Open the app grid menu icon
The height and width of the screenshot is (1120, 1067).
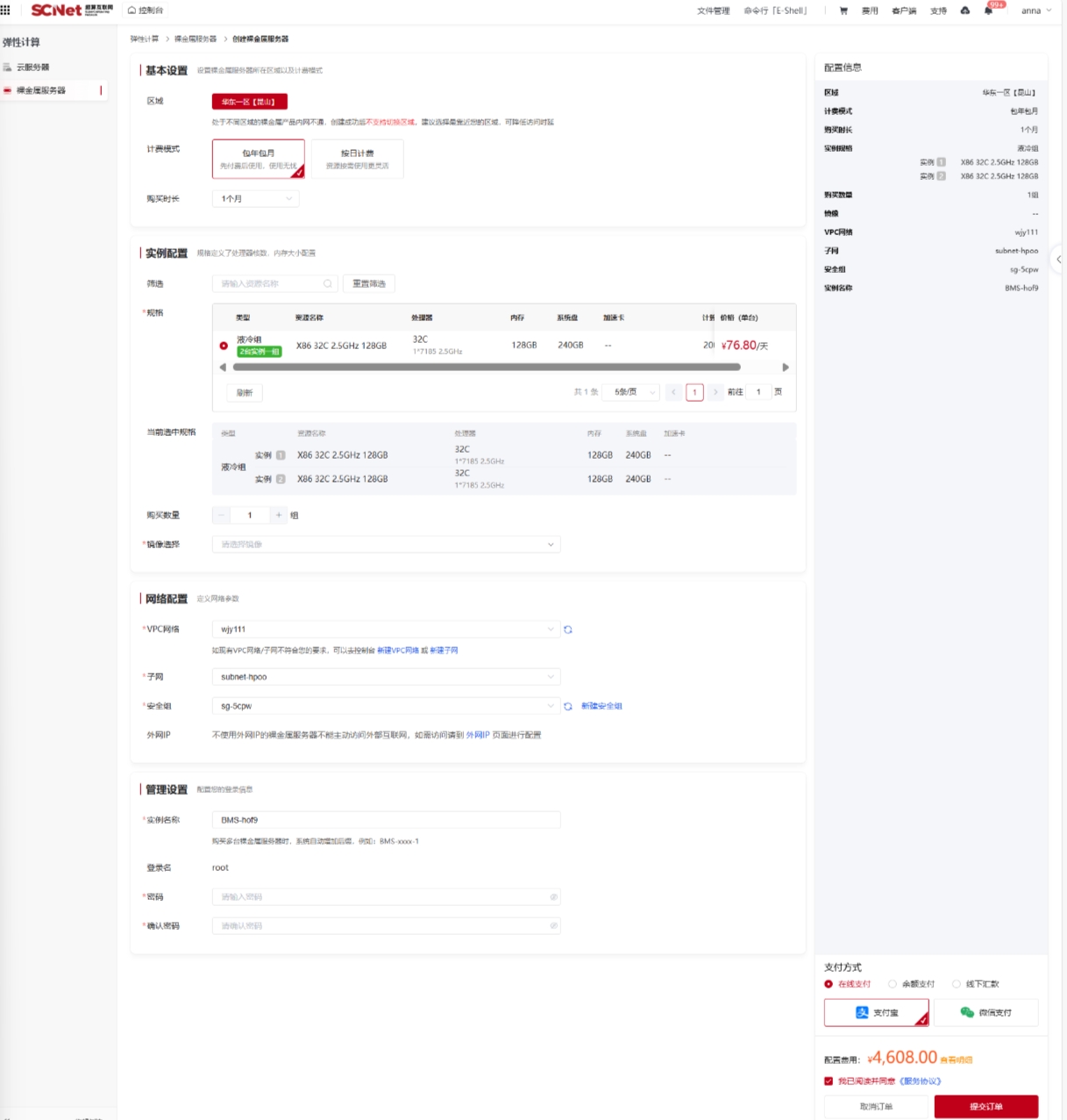(5, 10)
